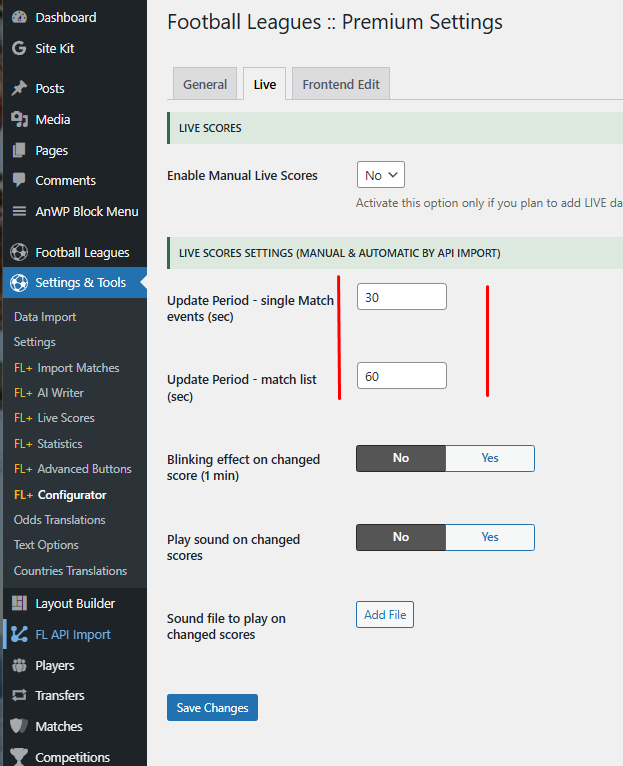
Task: Open FL+ Import Matches submenu item
Action: (66, 368)
